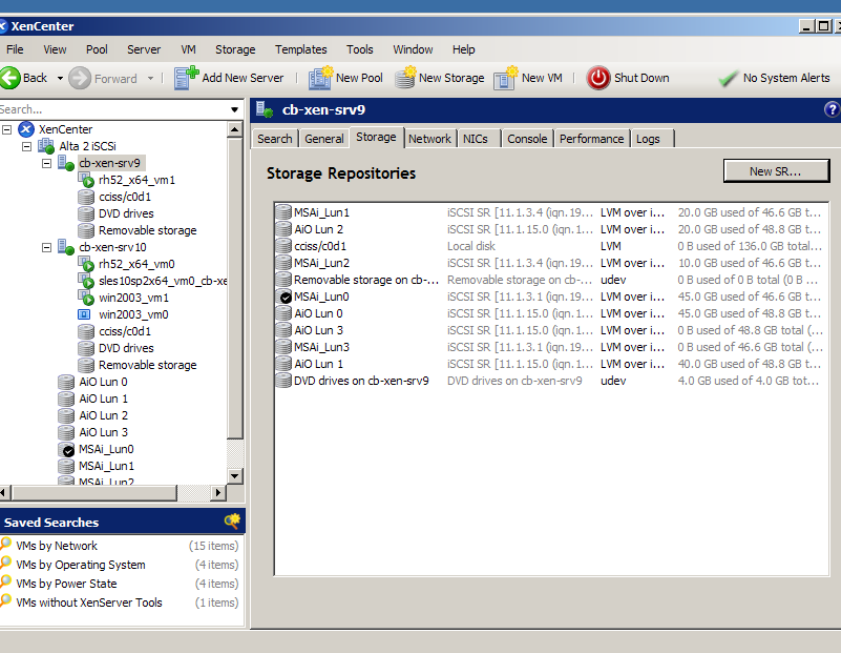Click the New Pool icon
This screenshot has height=653, width=841.
pyautogui.click(x=320, y=78)
